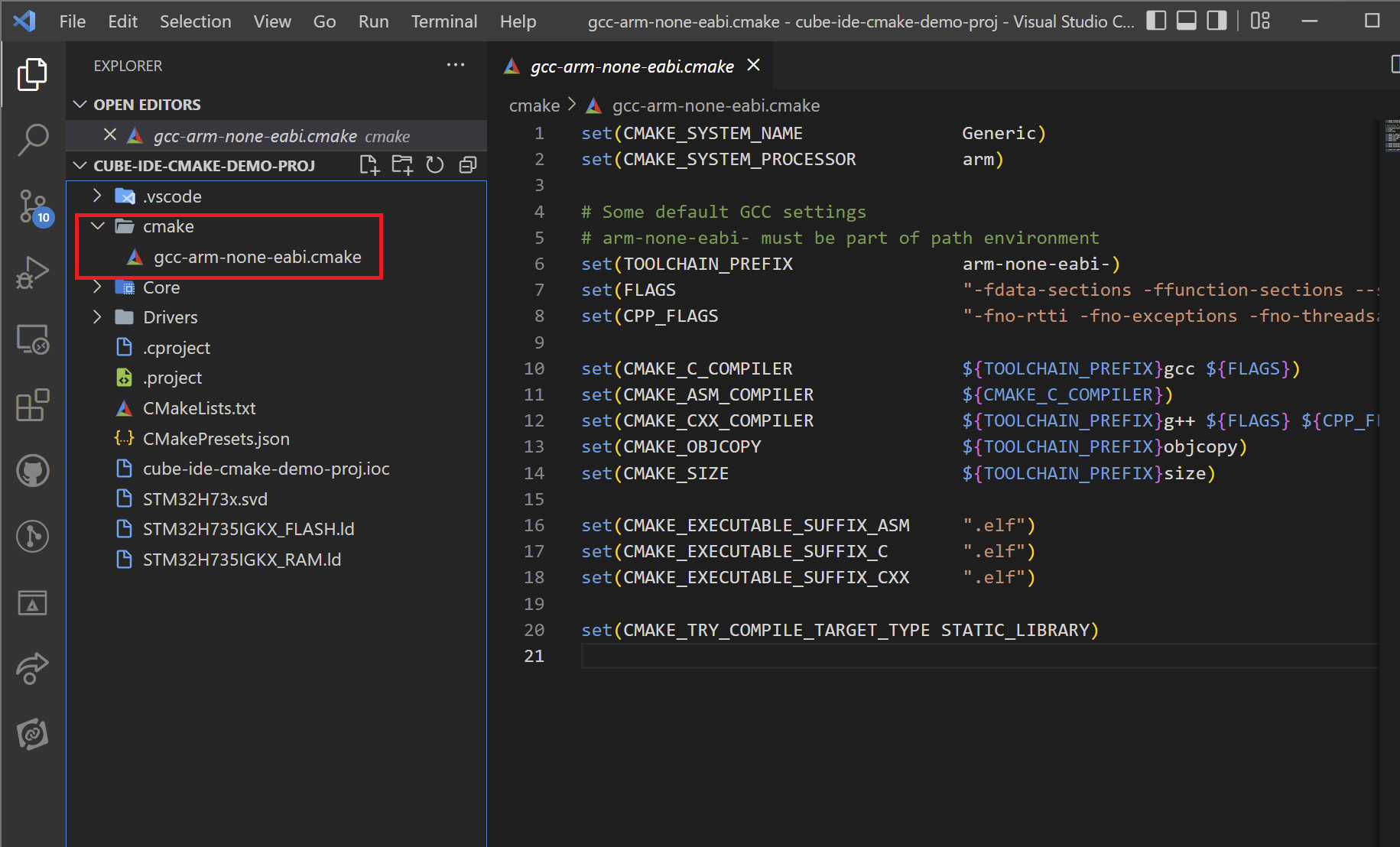This screenshot has width=1400, height=847.
Task: Open the Go menu
Action: [x=324, y=21]
